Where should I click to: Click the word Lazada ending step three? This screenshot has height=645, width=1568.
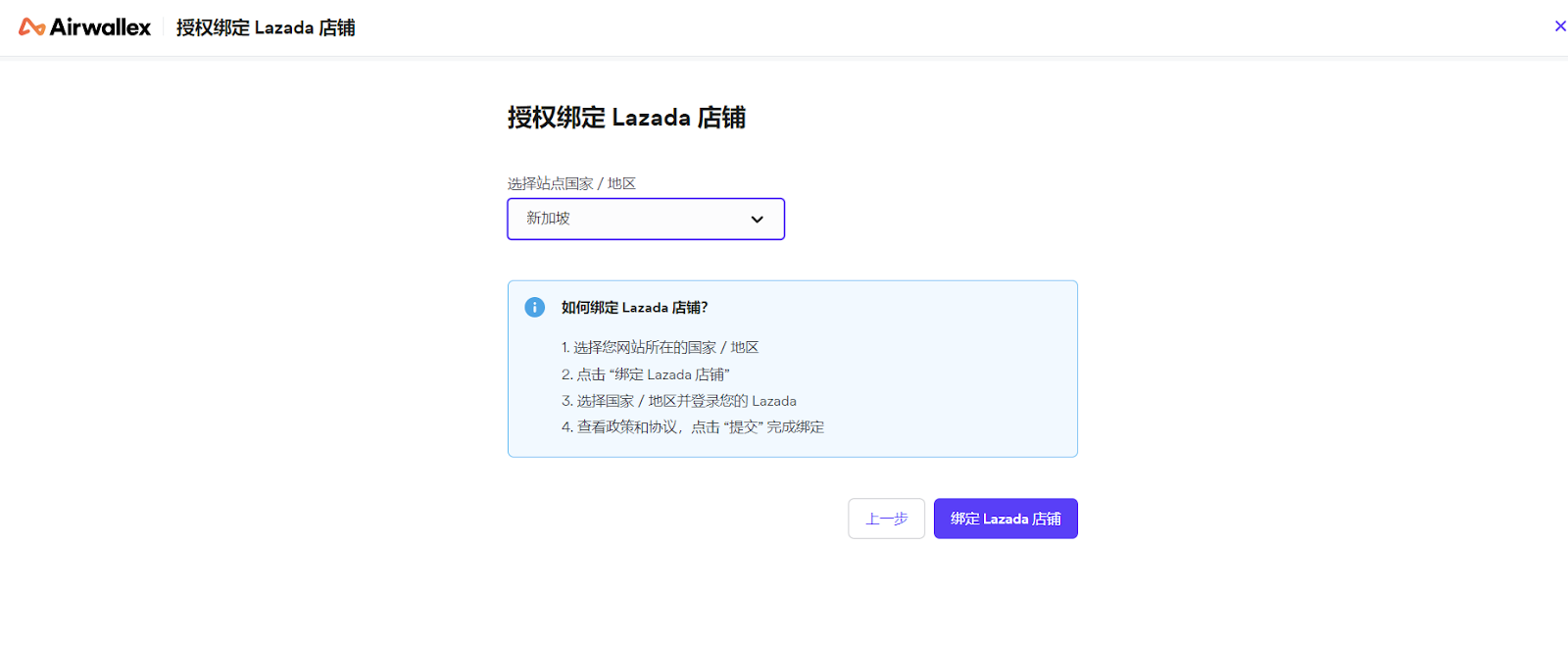tap(774, 401)
